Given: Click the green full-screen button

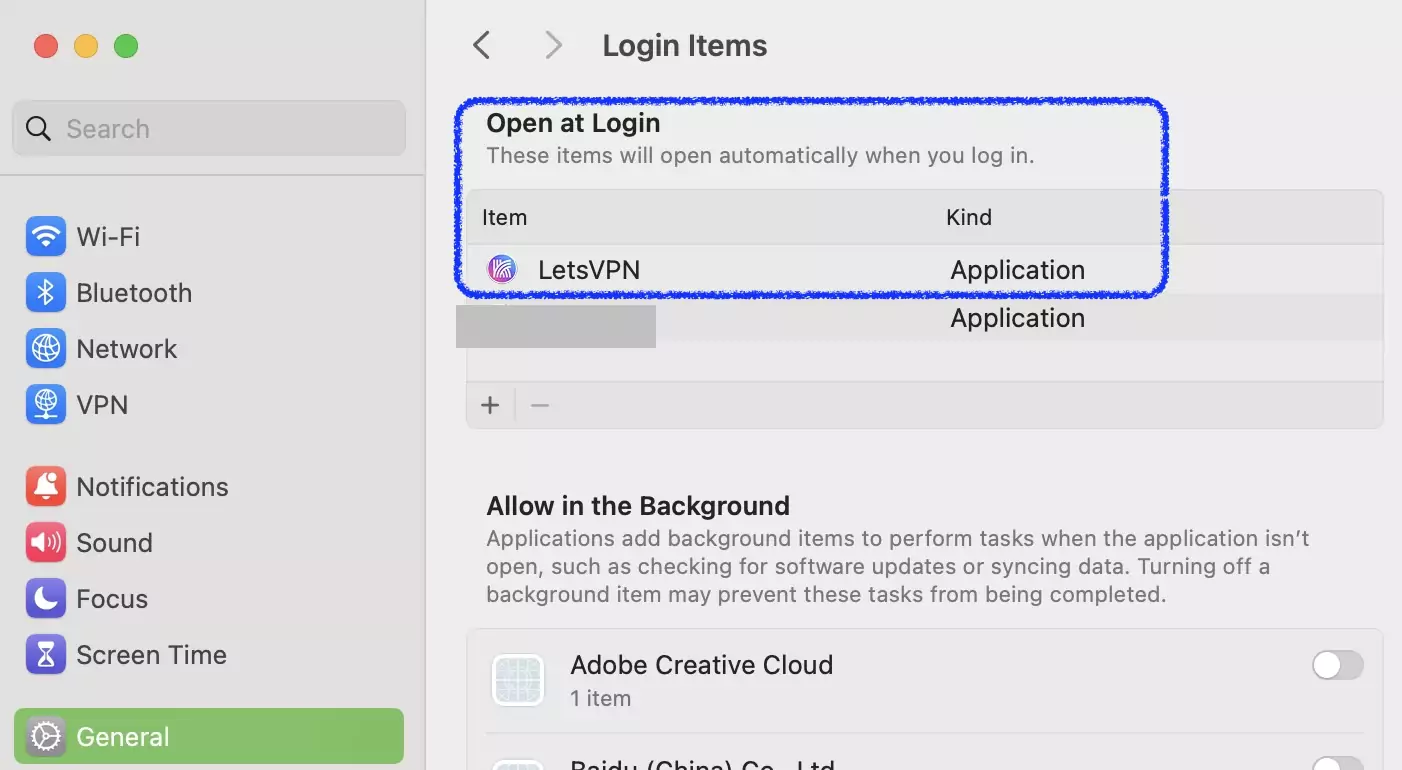Looking at the screenshot, I should 126,46.
